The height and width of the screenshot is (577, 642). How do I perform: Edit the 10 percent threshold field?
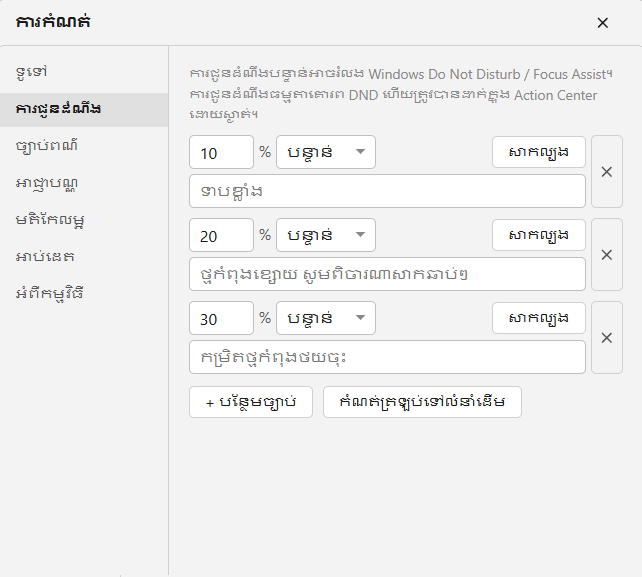click(222, 152)
